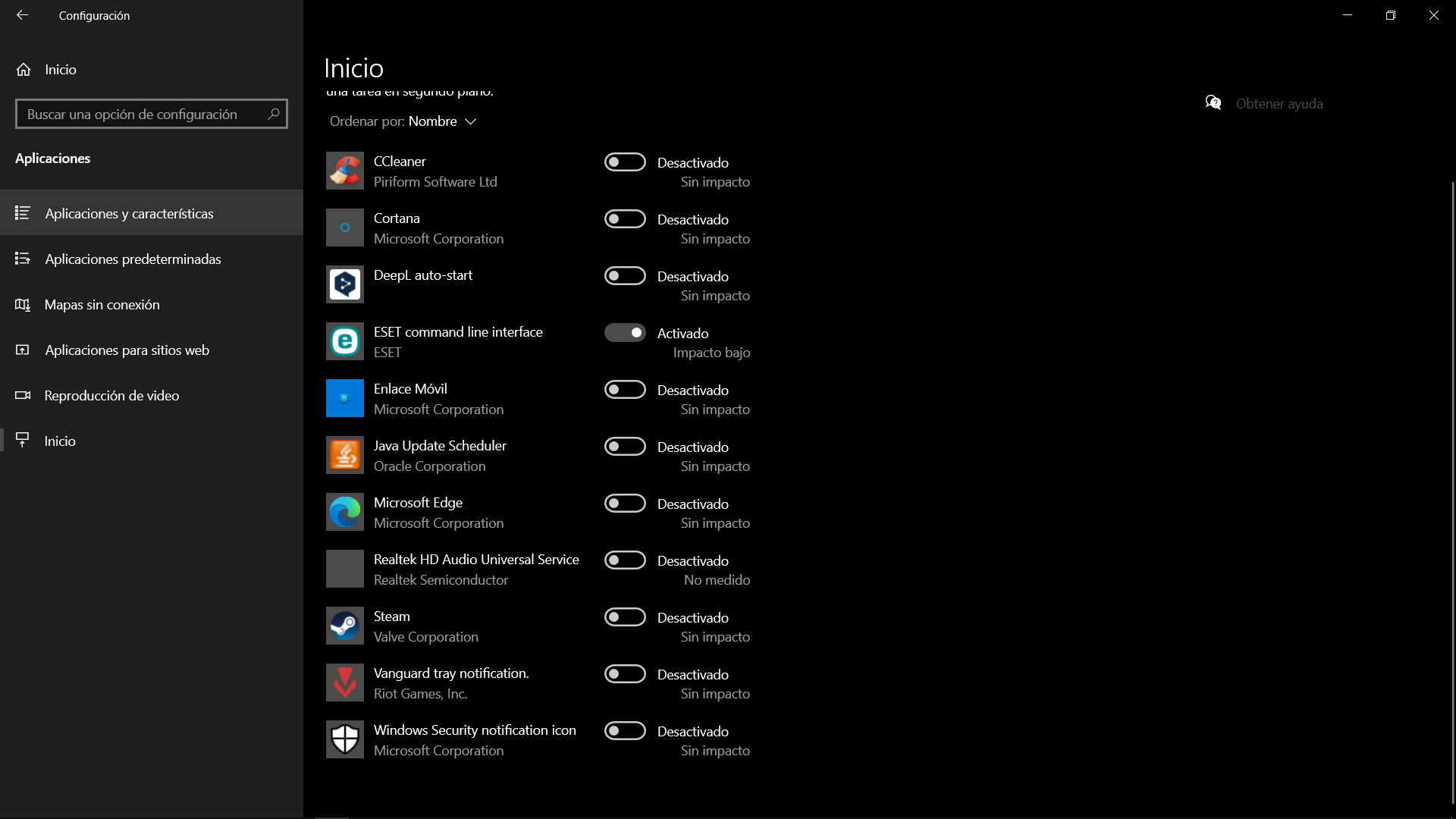This screenshot has height=819, width=1456.
Task: Toggle Realtek HD Audio Universal Service switch
Action: pyautogui.click(x=625, y=560)
